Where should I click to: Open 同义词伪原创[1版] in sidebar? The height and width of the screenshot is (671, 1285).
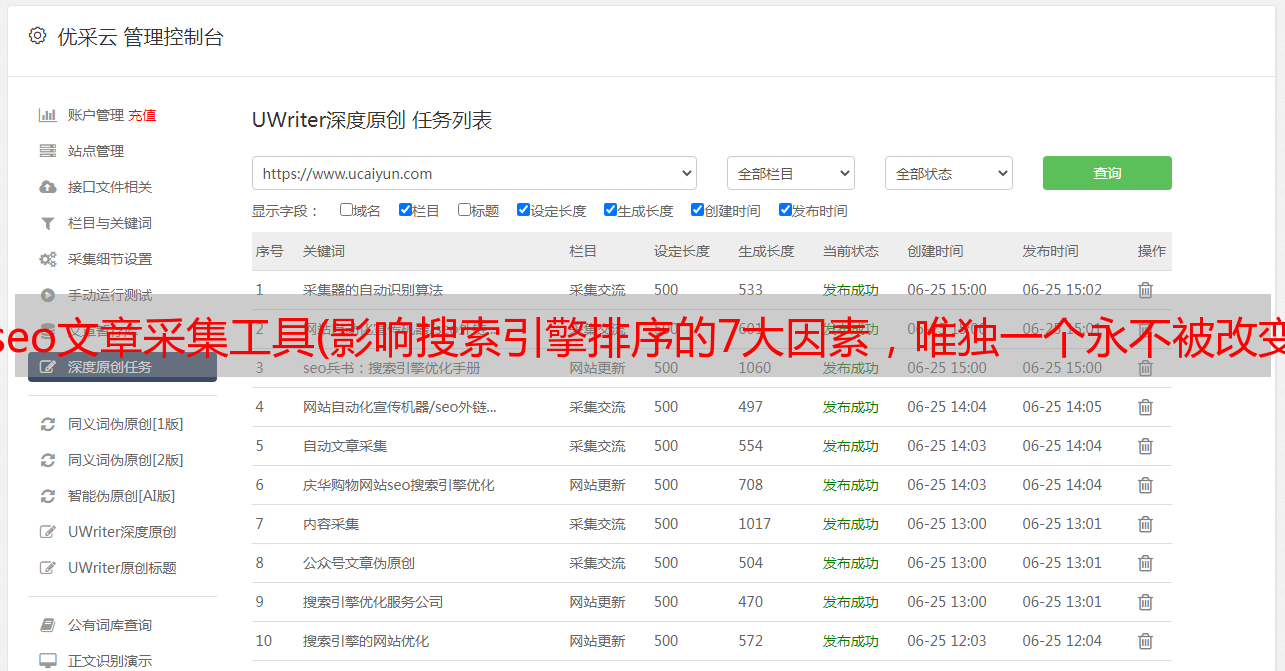(125, 424)
